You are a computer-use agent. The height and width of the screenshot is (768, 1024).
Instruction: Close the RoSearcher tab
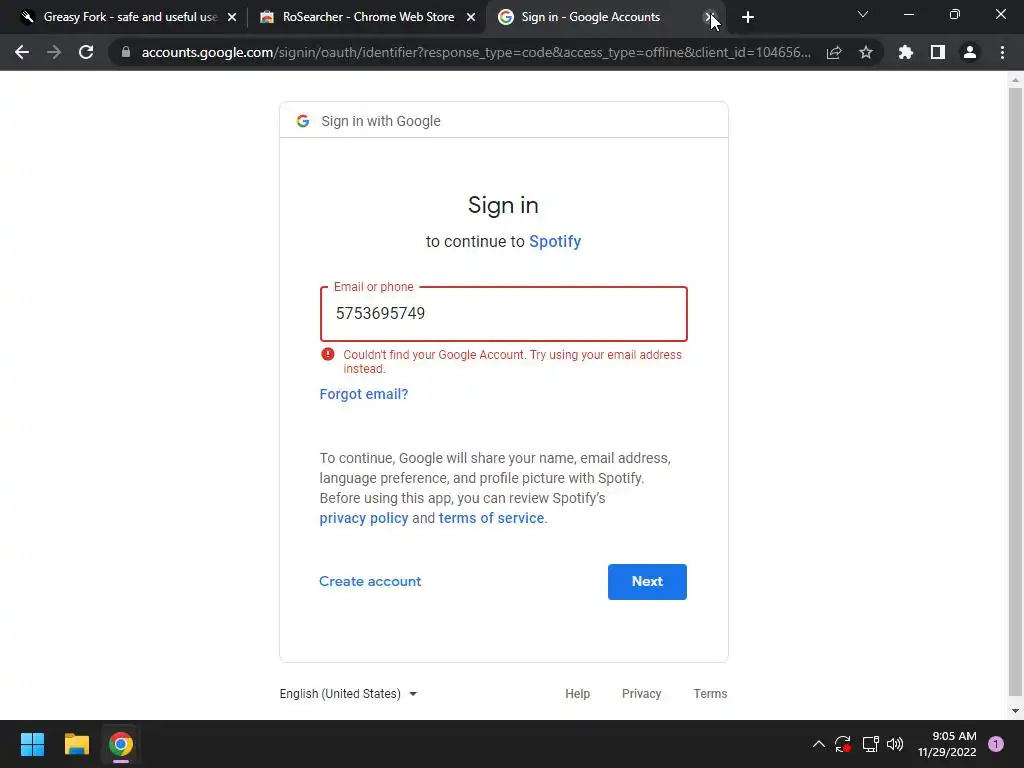coord(471,18)
